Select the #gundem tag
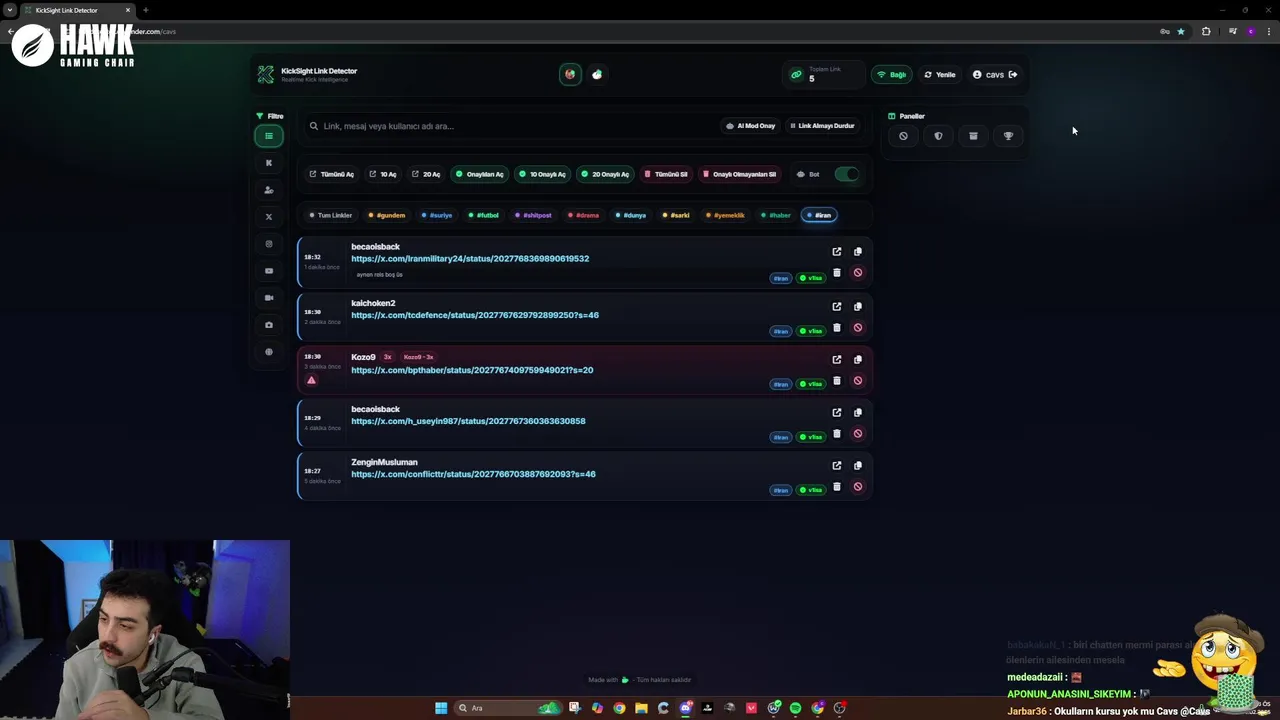Image resolution: width=1280 pixels, height=720 pixels. pos(386,215)
